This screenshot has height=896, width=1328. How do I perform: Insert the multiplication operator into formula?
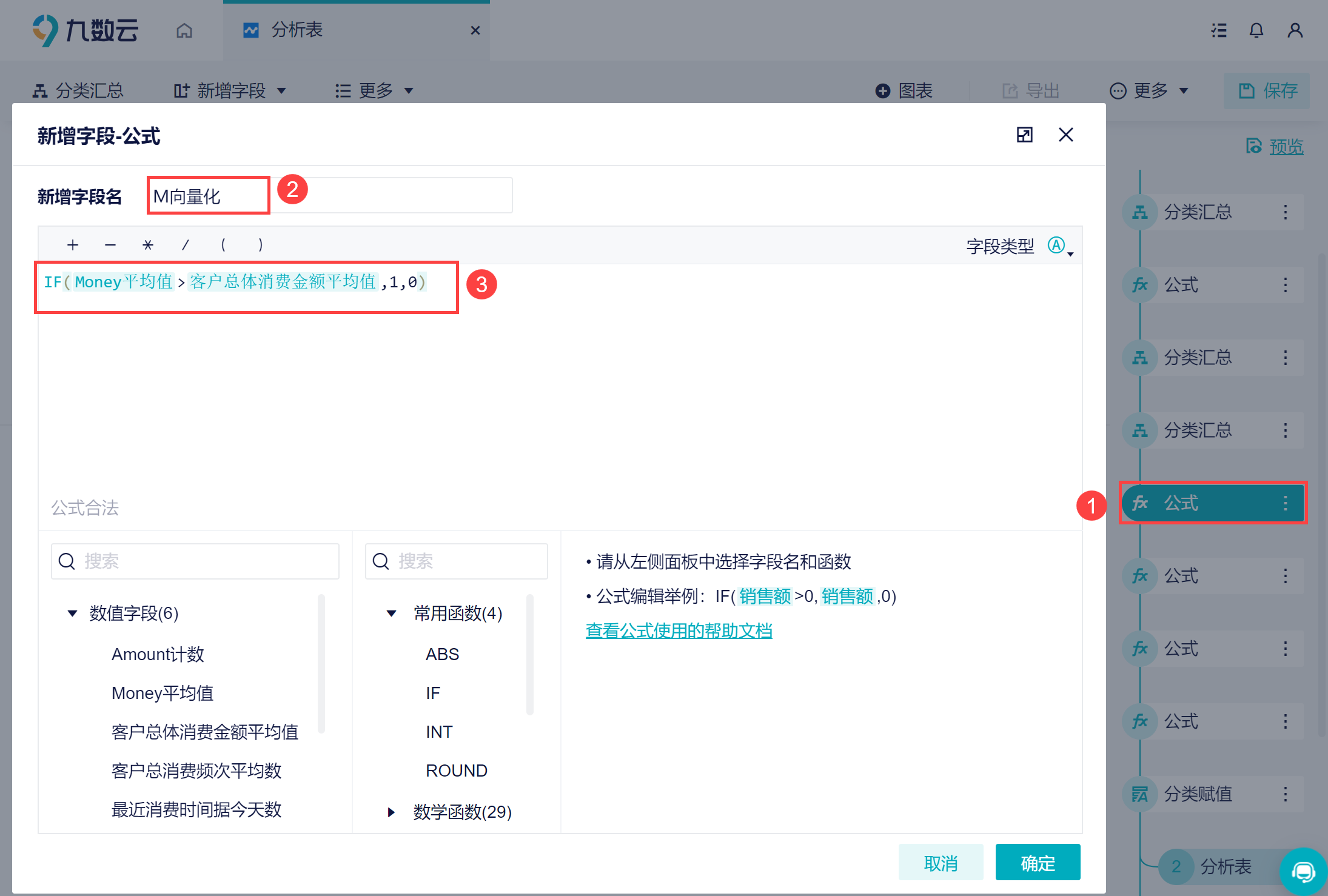tap(148, 245)
